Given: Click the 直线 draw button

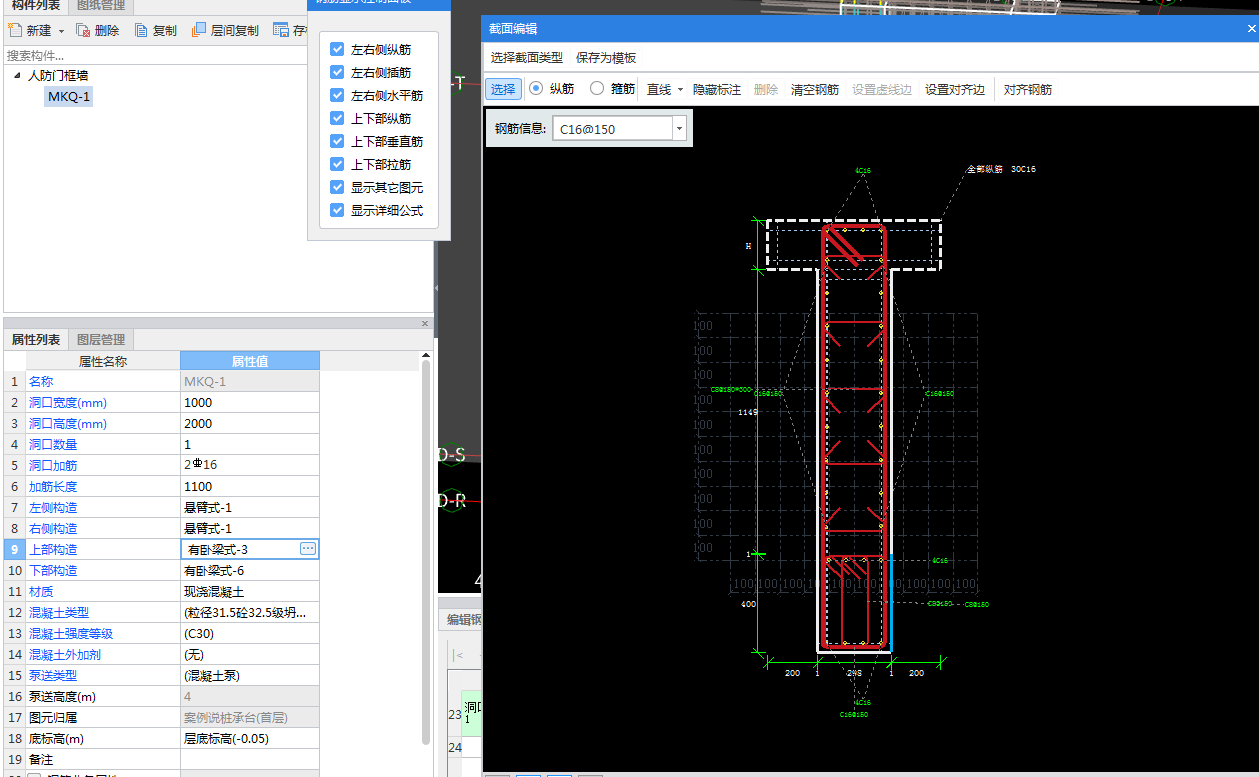Looking at the screenshot, I should coord(659,89).
